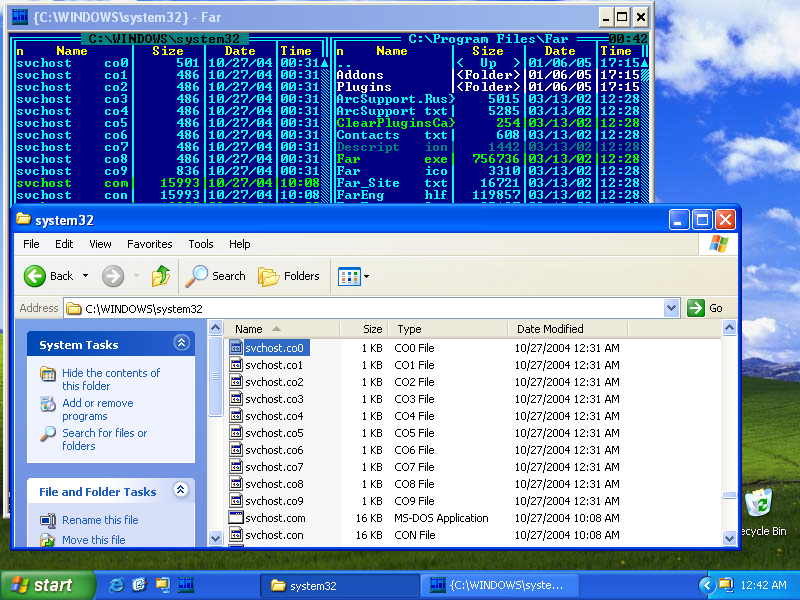Click the Search for files icon

coord(48,434)
